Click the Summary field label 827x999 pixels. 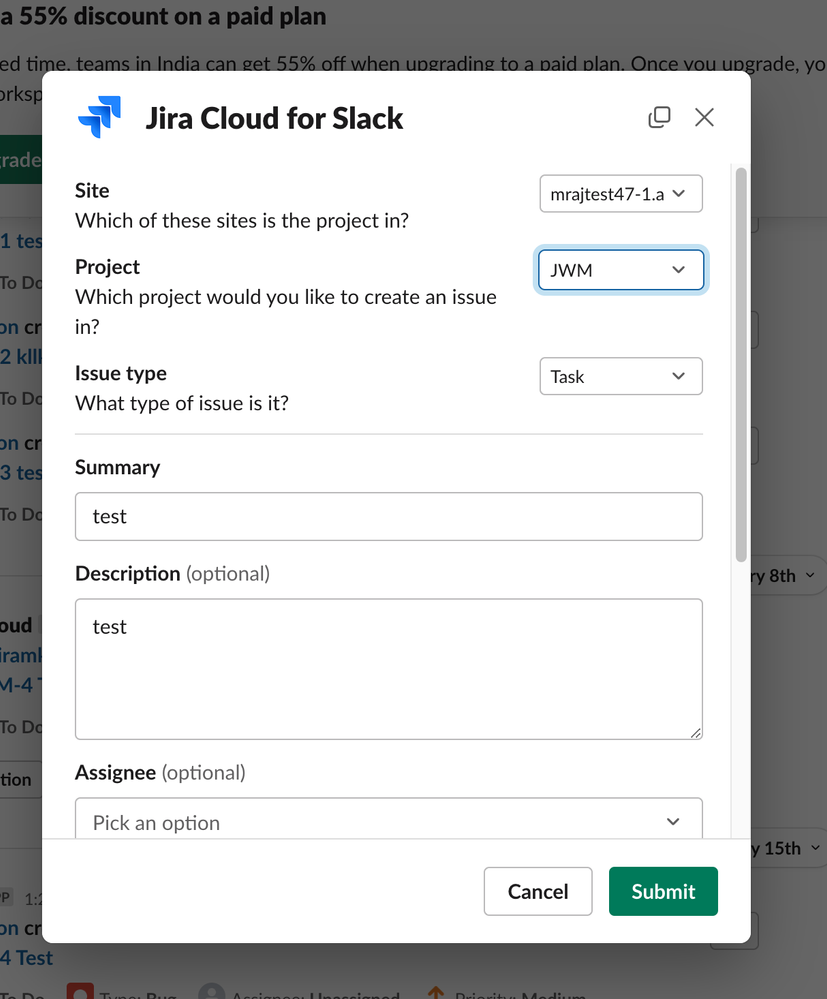118,468
